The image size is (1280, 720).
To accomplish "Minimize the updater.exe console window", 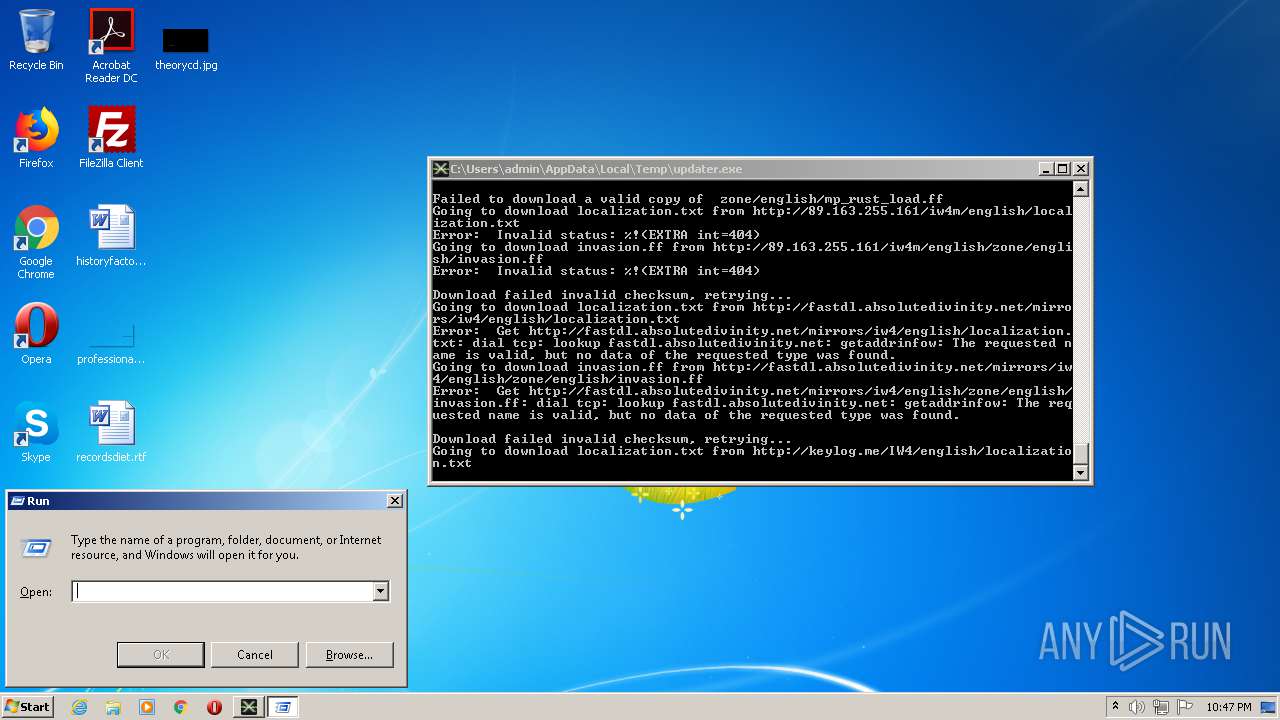I will pyautogui.click(x=1046, y=169).
